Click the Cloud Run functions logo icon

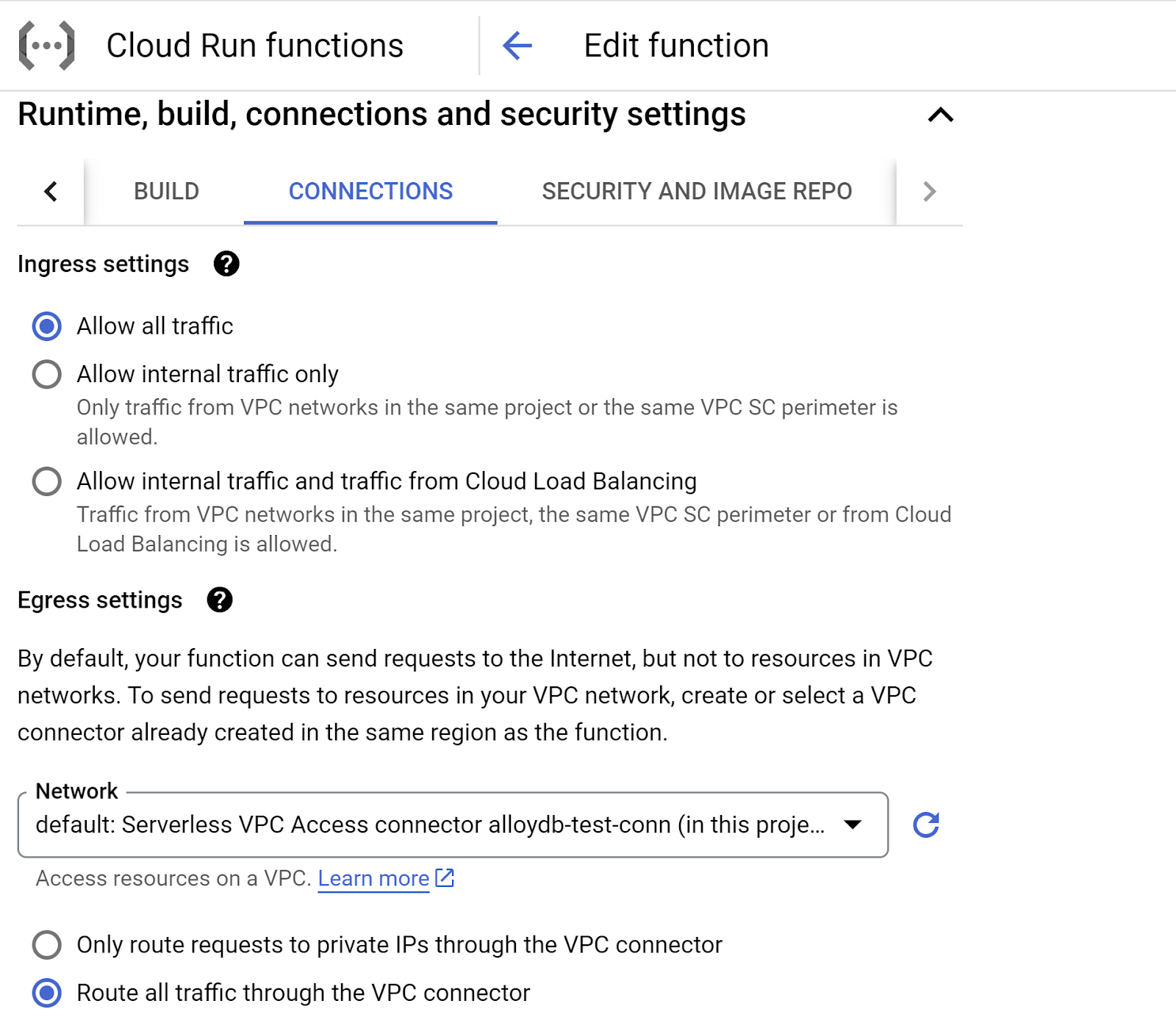[x=46, y=46]
